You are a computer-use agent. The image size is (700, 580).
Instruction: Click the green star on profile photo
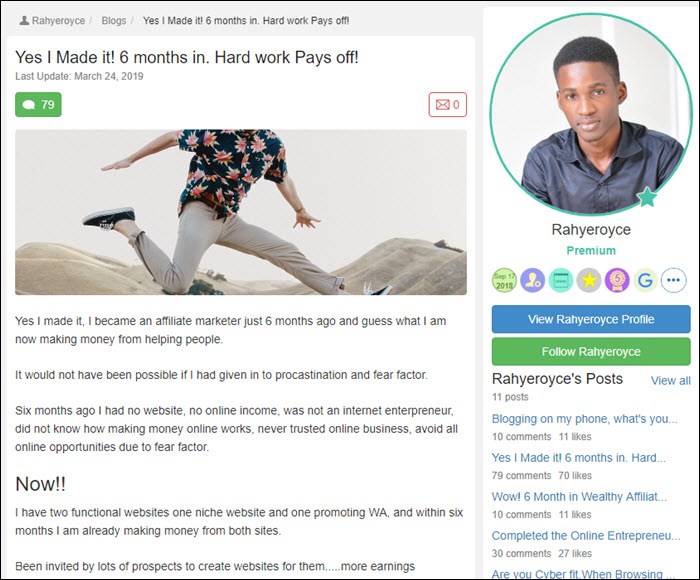647,197
